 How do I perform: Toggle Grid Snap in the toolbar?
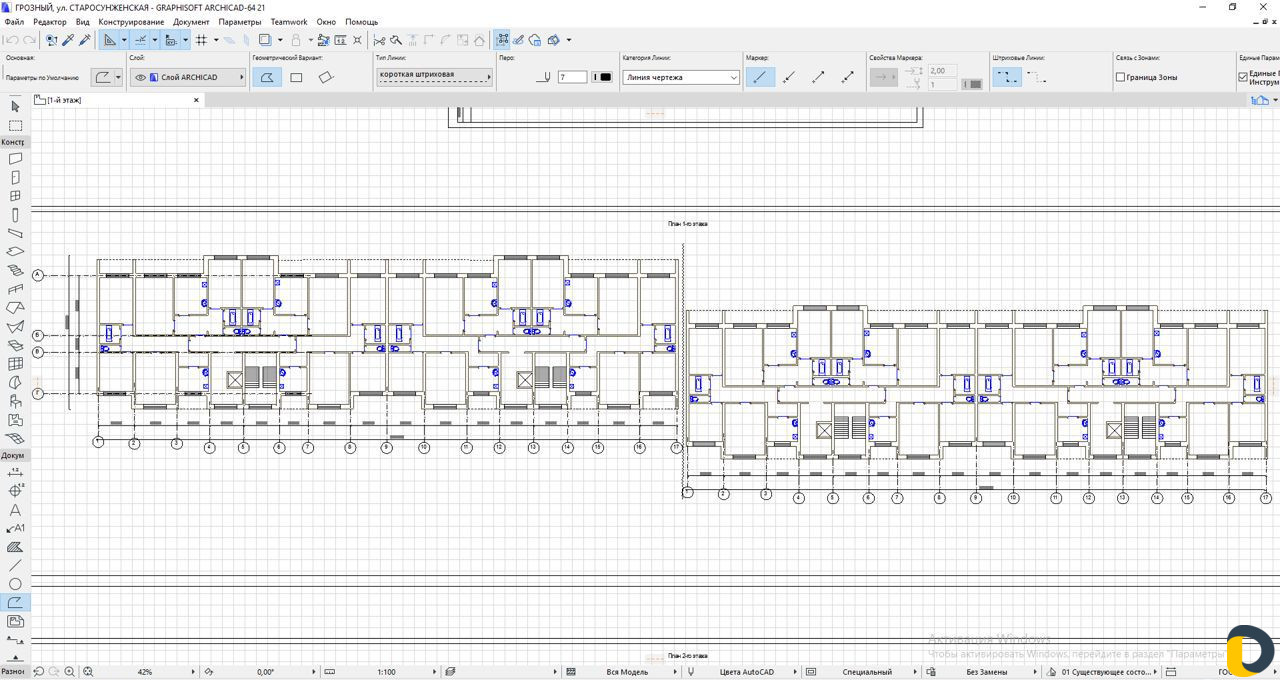click(x=201, y=40)
